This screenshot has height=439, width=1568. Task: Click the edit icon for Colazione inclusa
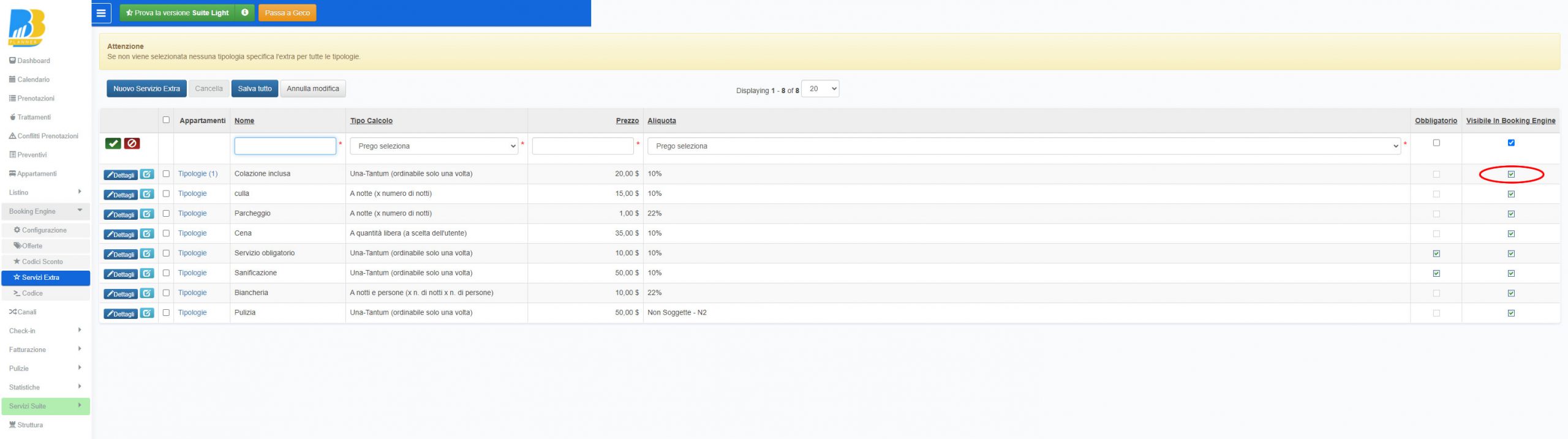click(147, 174)
